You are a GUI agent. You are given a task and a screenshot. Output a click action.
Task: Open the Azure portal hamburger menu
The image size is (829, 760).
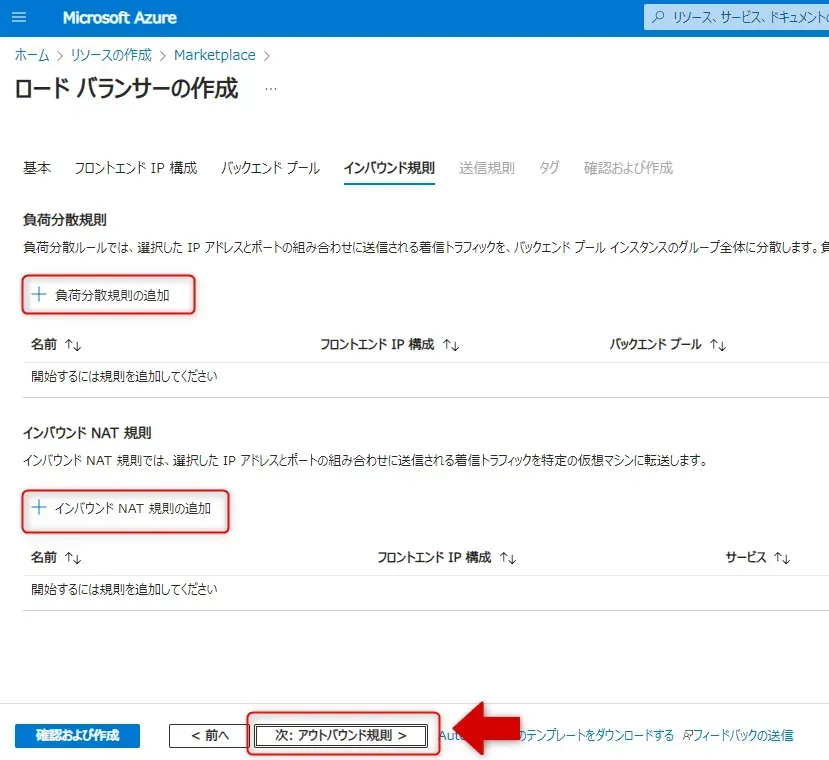coord(20,18)
